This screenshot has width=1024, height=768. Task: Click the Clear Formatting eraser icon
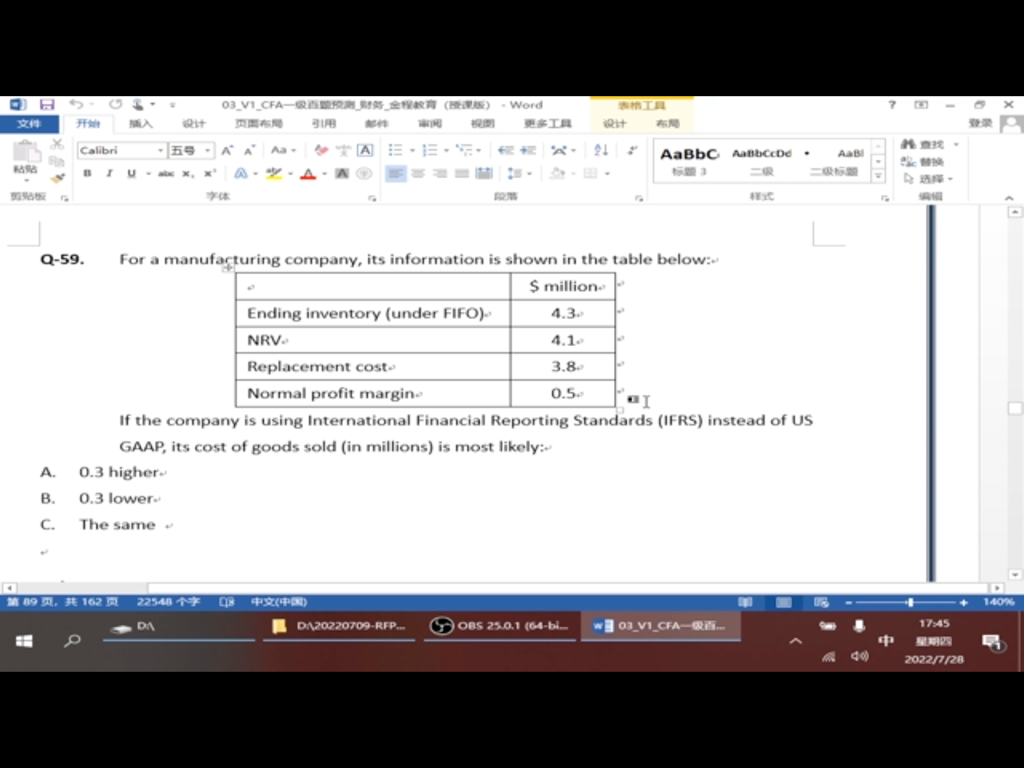[321, 150]
